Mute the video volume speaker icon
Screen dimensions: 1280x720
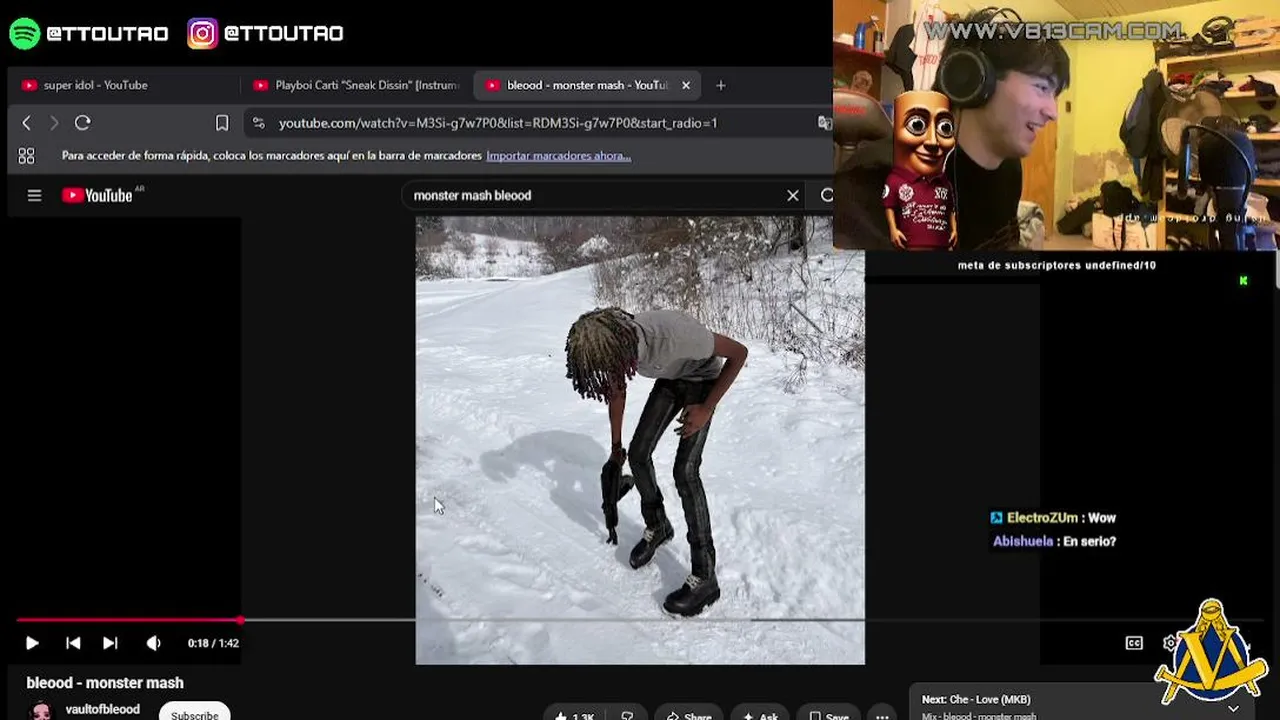[x=153, y=643]
